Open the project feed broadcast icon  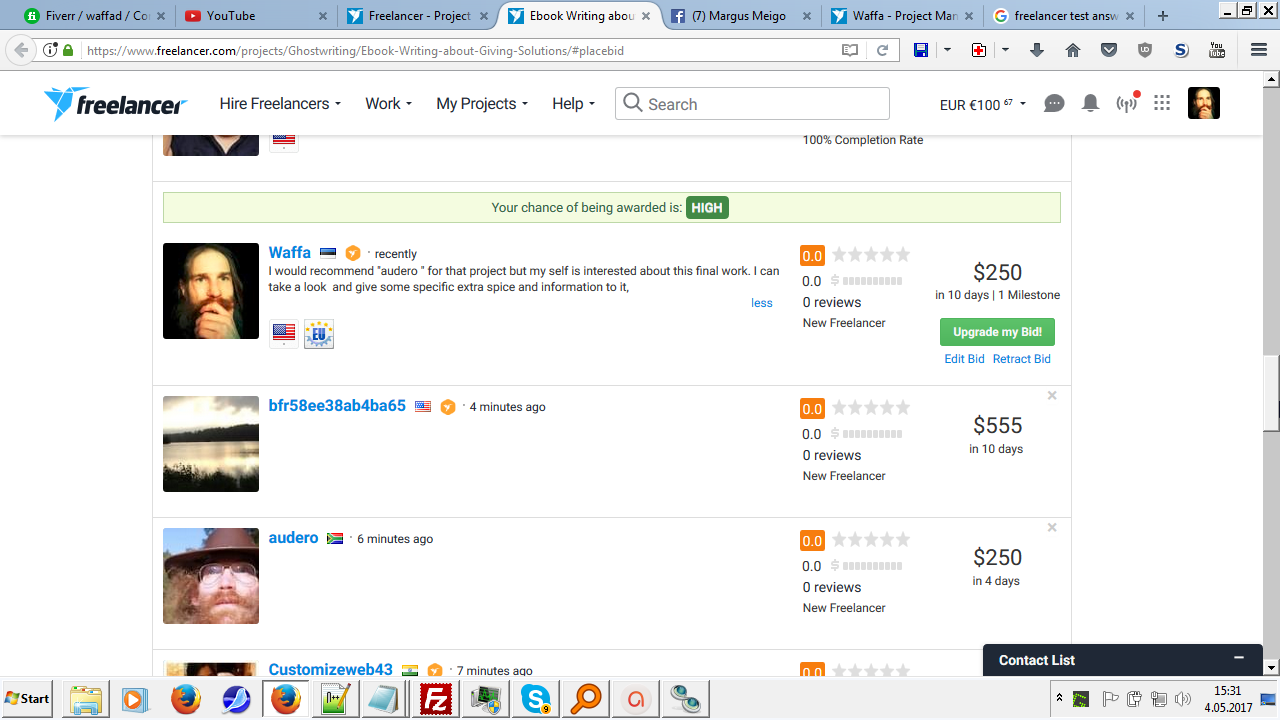(x=1127, y=103)
